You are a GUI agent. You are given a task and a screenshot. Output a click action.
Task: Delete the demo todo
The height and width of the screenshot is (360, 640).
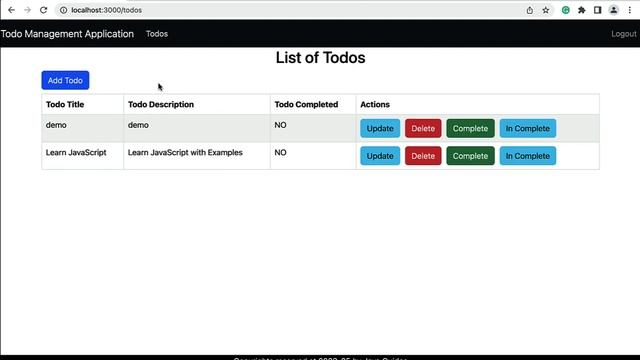click(423, 128)
